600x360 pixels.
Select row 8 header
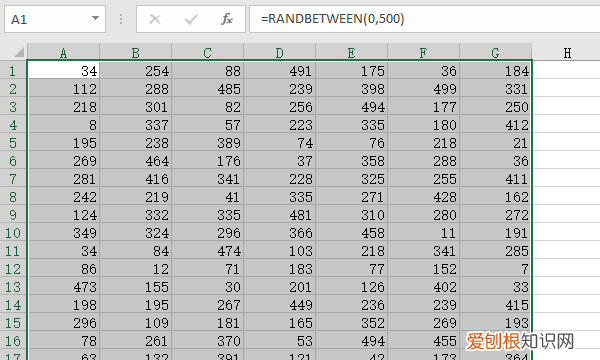coord(13,197)
